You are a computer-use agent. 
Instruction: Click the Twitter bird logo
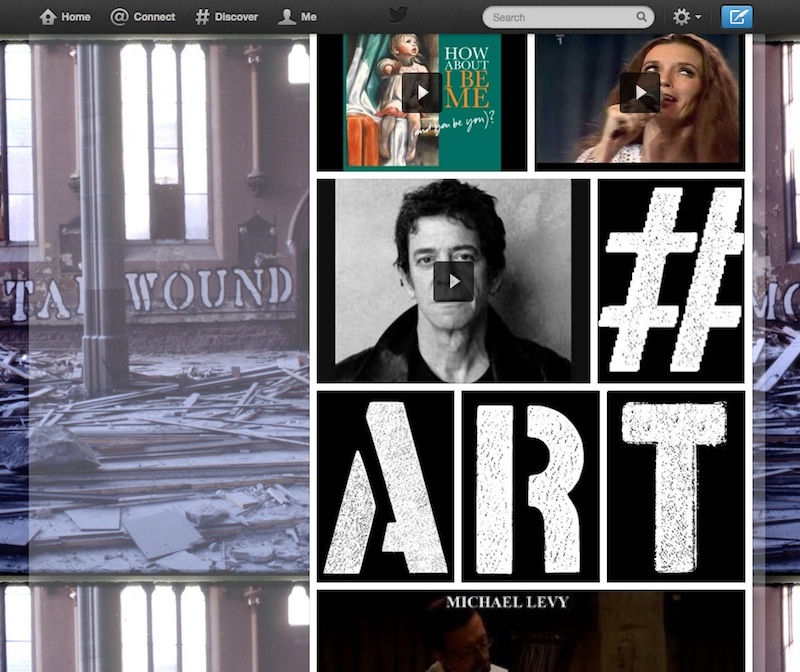pyautogui.click(x=398, y=15)
